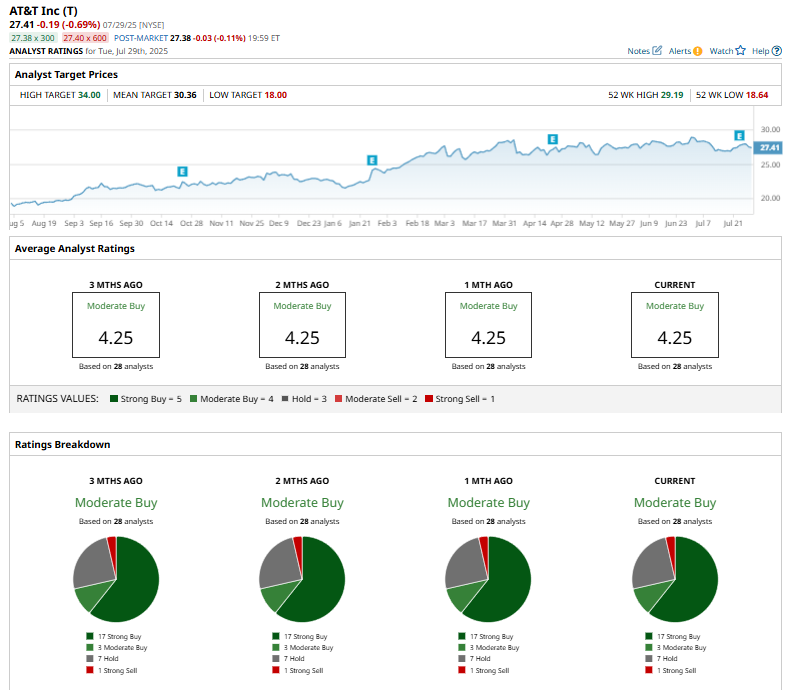Click the 27.41 current price tag on chart
The image size is (802, 690).
tap(768, 148)
